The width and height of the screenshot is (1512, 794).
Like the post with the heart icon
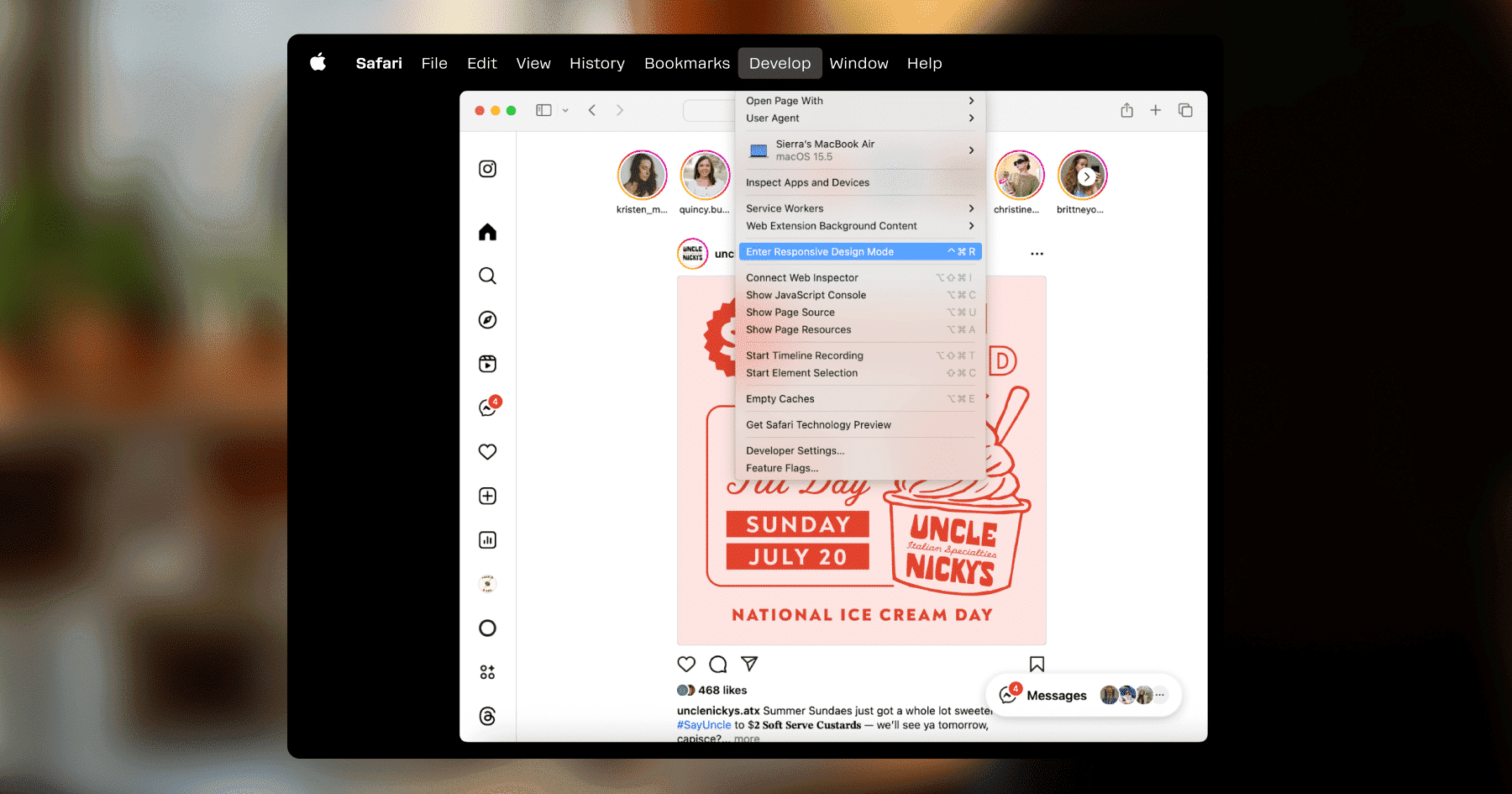[686, 664]
